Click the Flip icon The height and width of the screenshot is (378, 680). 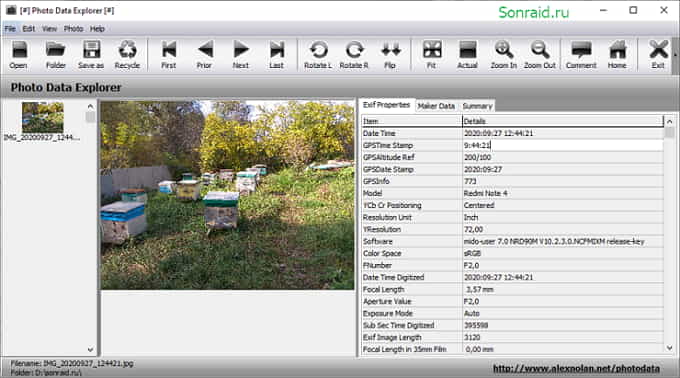(x=390, y=55)
